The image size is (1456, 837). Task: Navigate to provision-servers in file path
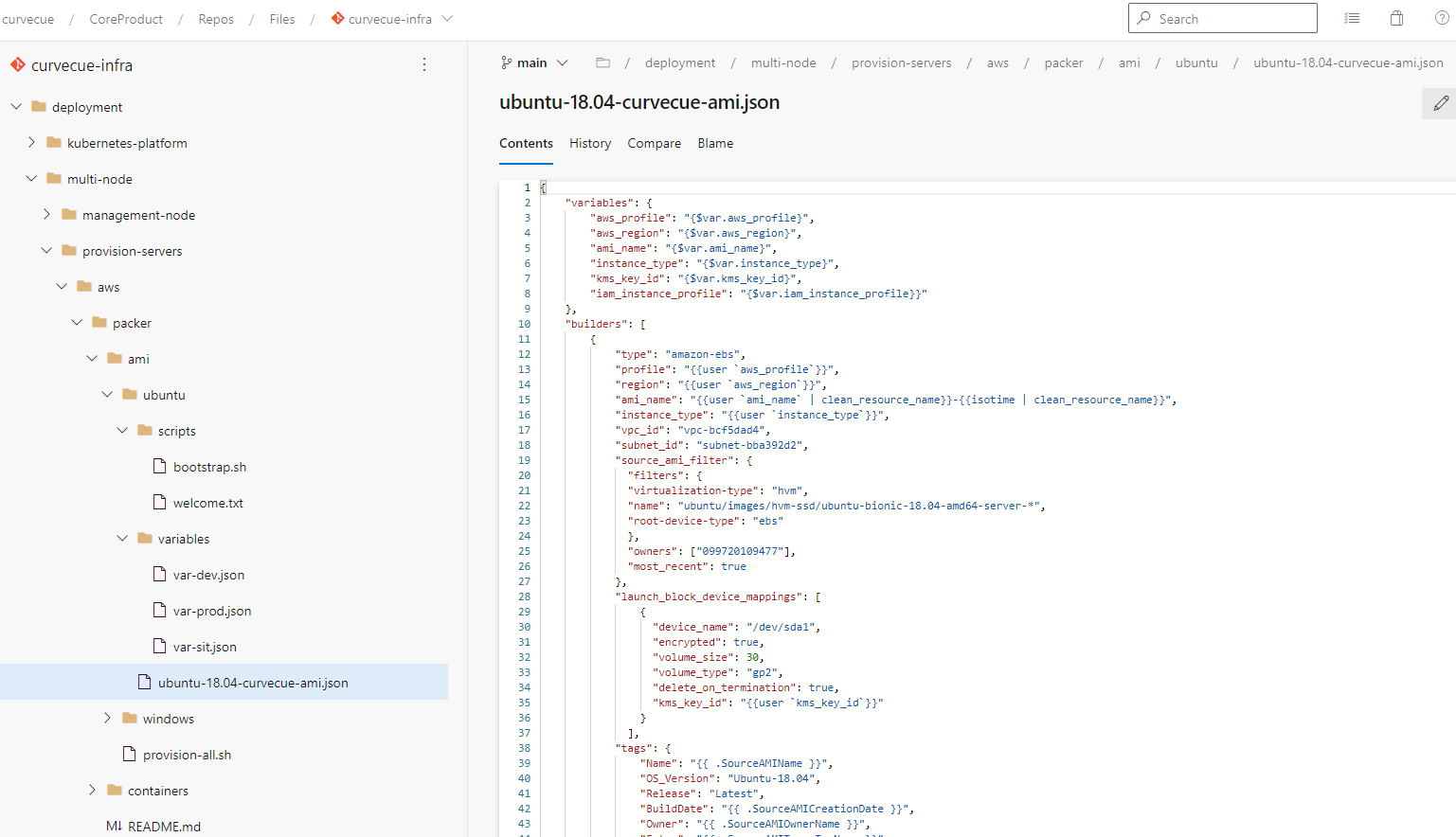click(901, 62)
